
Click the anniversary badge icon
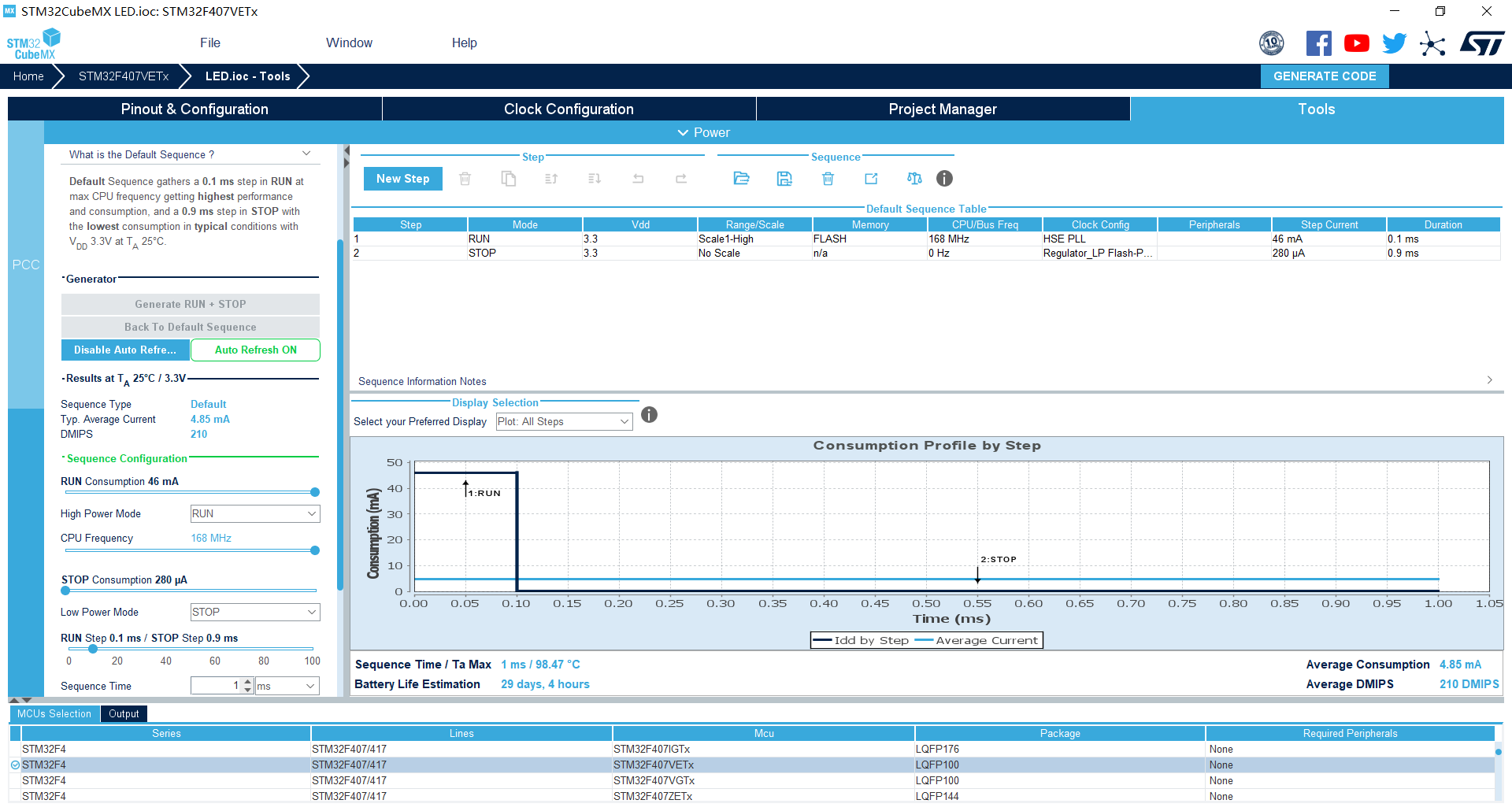pyautogui.click(x=1271, y=43)
